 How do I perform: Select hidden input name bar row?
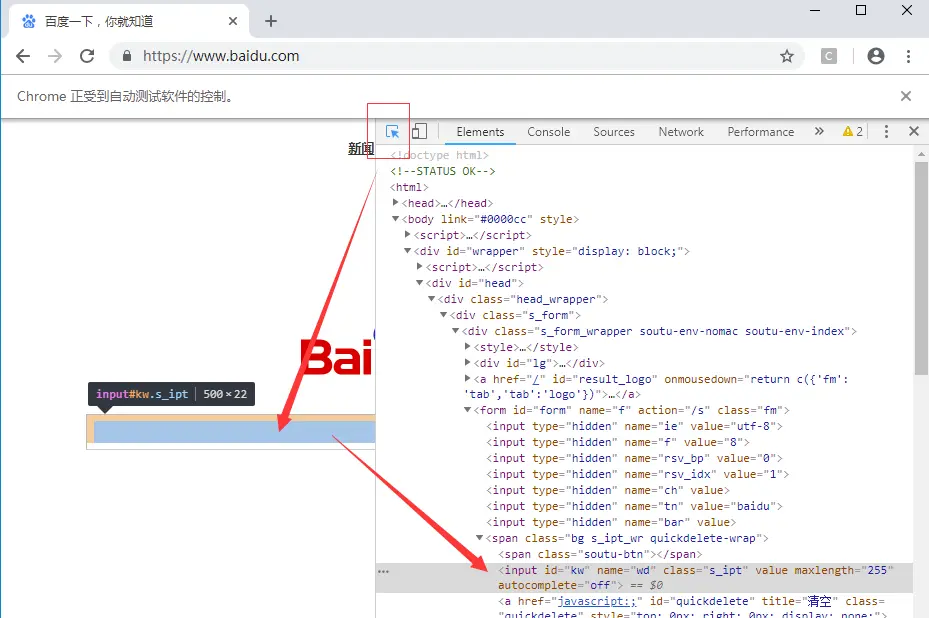tap(611, 523)
